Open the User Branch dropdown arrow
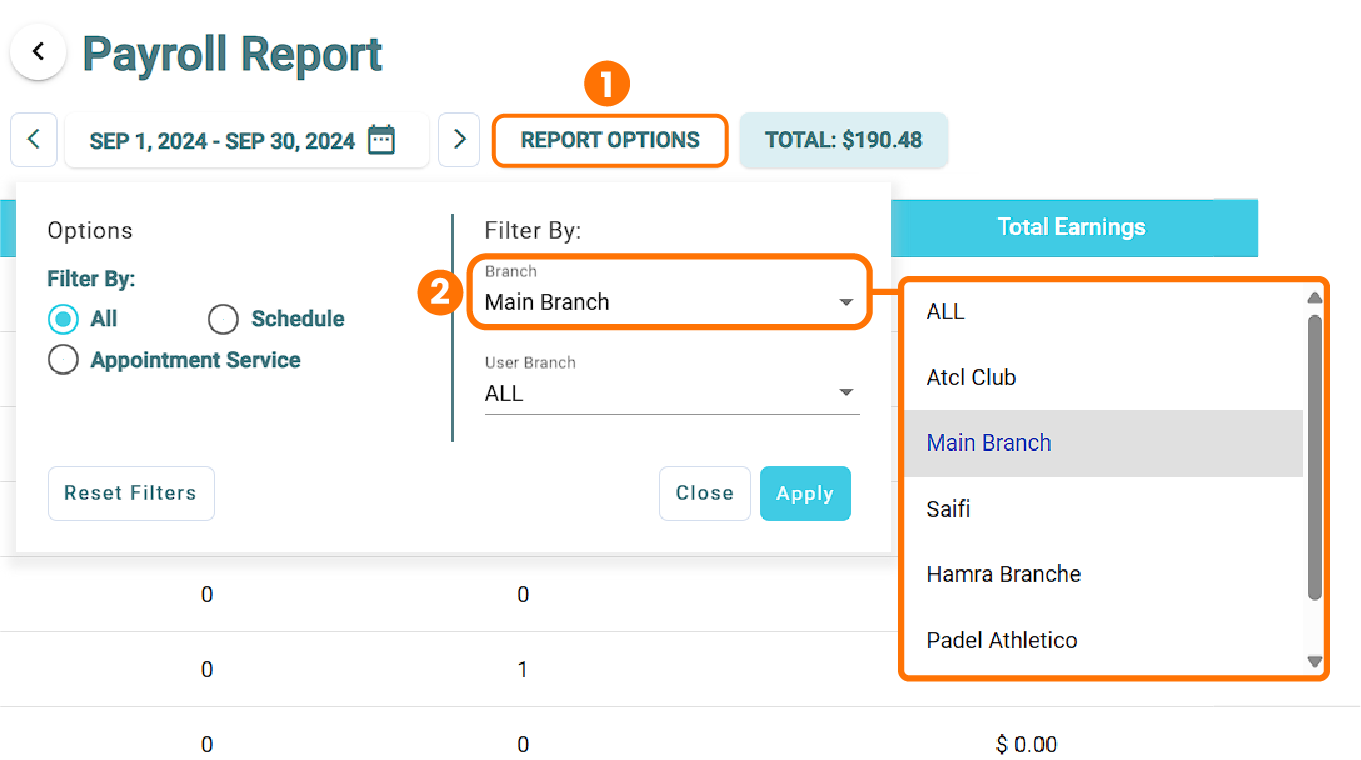This screenshot has height=760, width=1361. coord(847,391)
